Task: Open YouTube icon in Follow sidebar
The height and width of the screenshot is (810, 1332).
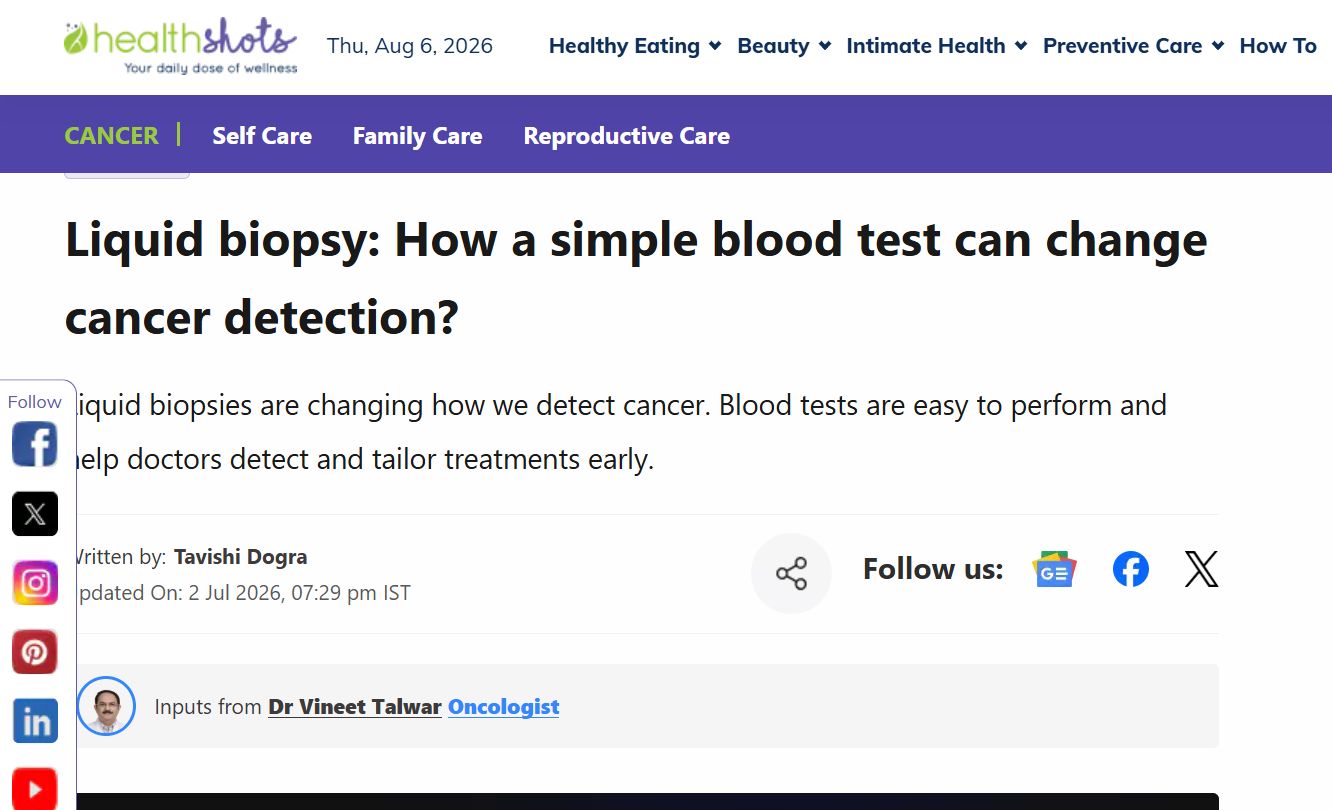Action: [35, 789]
